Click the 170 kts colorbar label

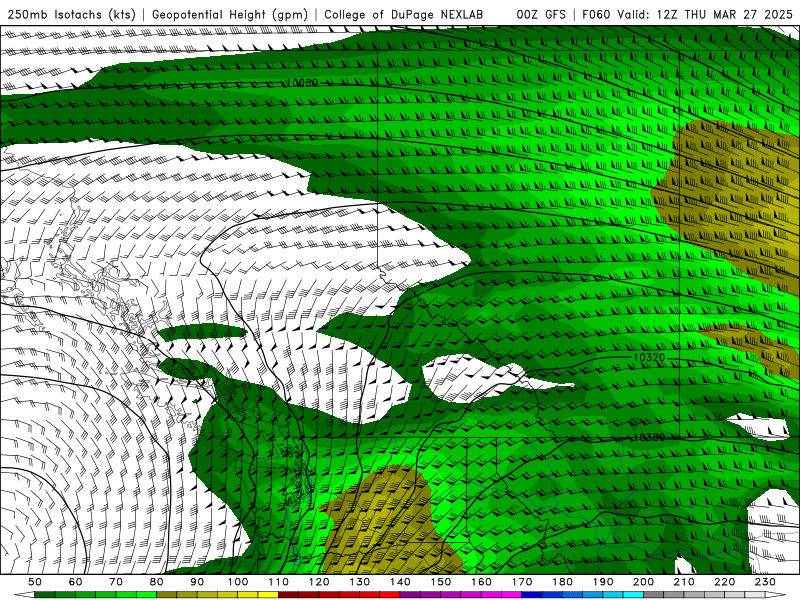pyautogui.click(x=521, y=582)
